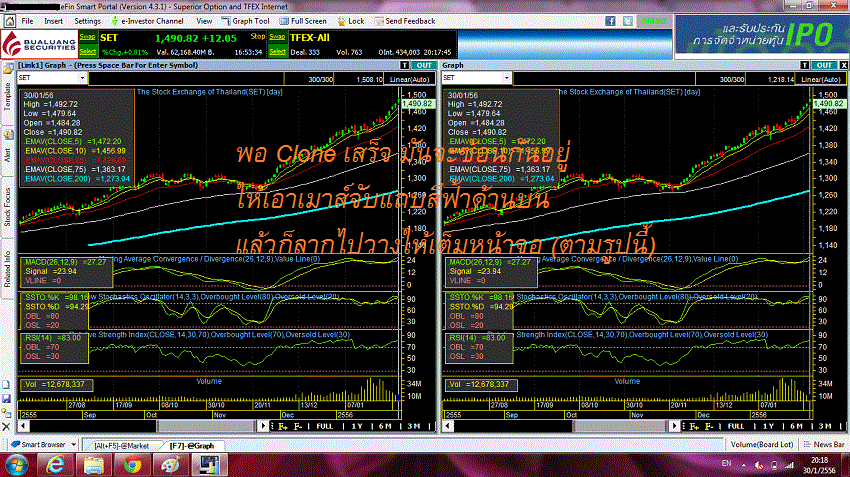Set right graph range to 6M
The height and width of the screenshot is (477, 850).
pos(796,427)
